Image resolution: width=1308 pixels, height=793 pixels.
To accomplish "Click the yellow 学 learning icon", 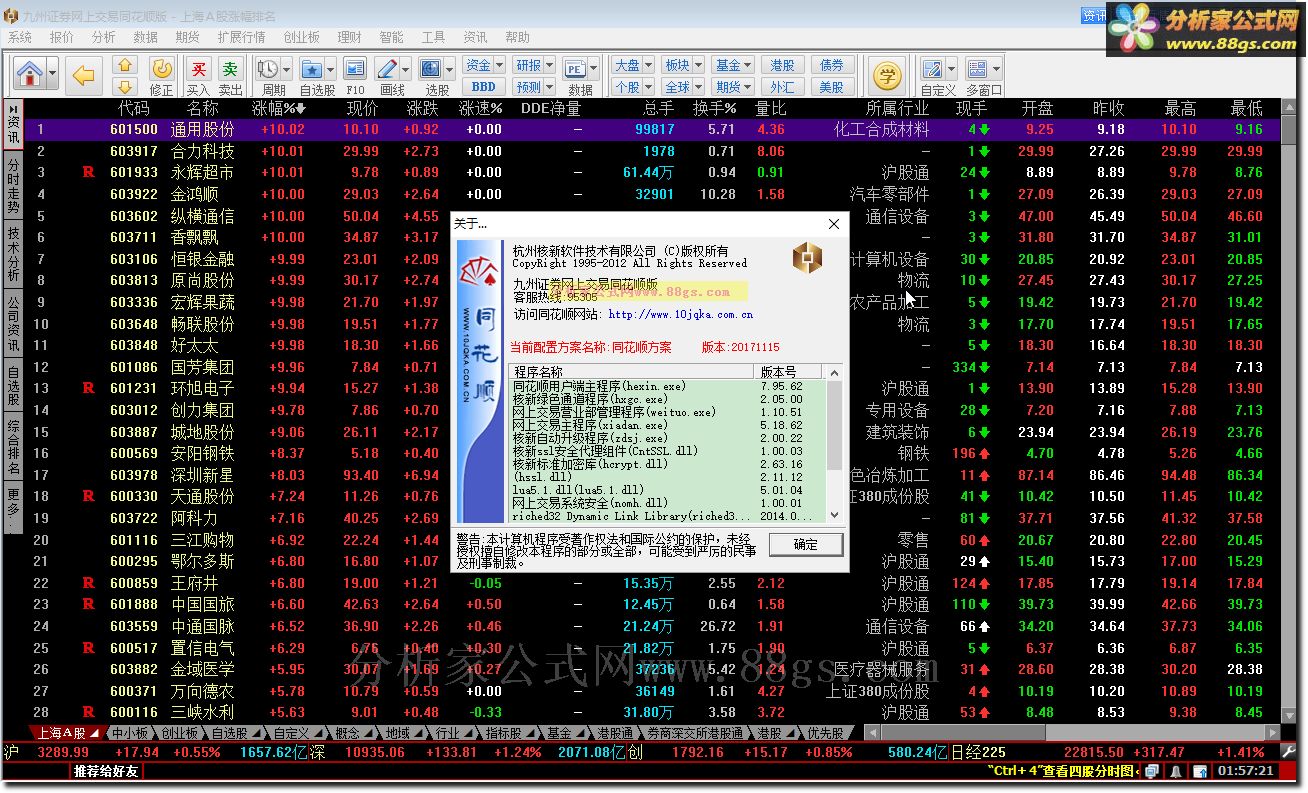I will [886, 75].
